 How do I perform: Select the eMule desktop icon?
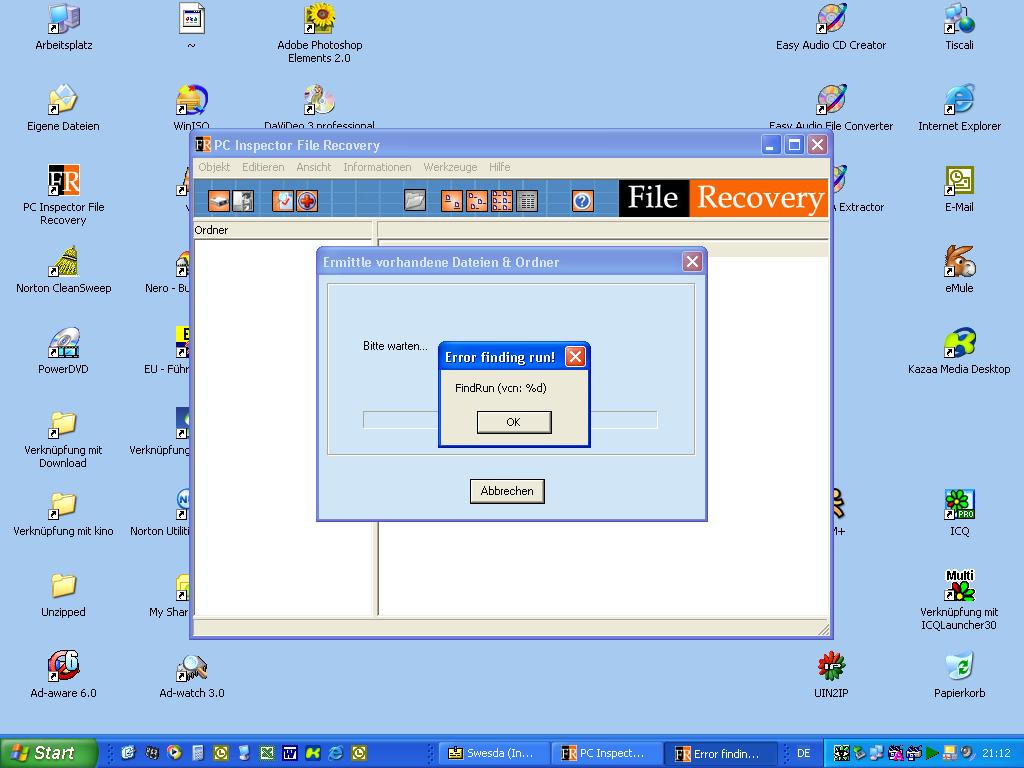(x=959, y=270)
